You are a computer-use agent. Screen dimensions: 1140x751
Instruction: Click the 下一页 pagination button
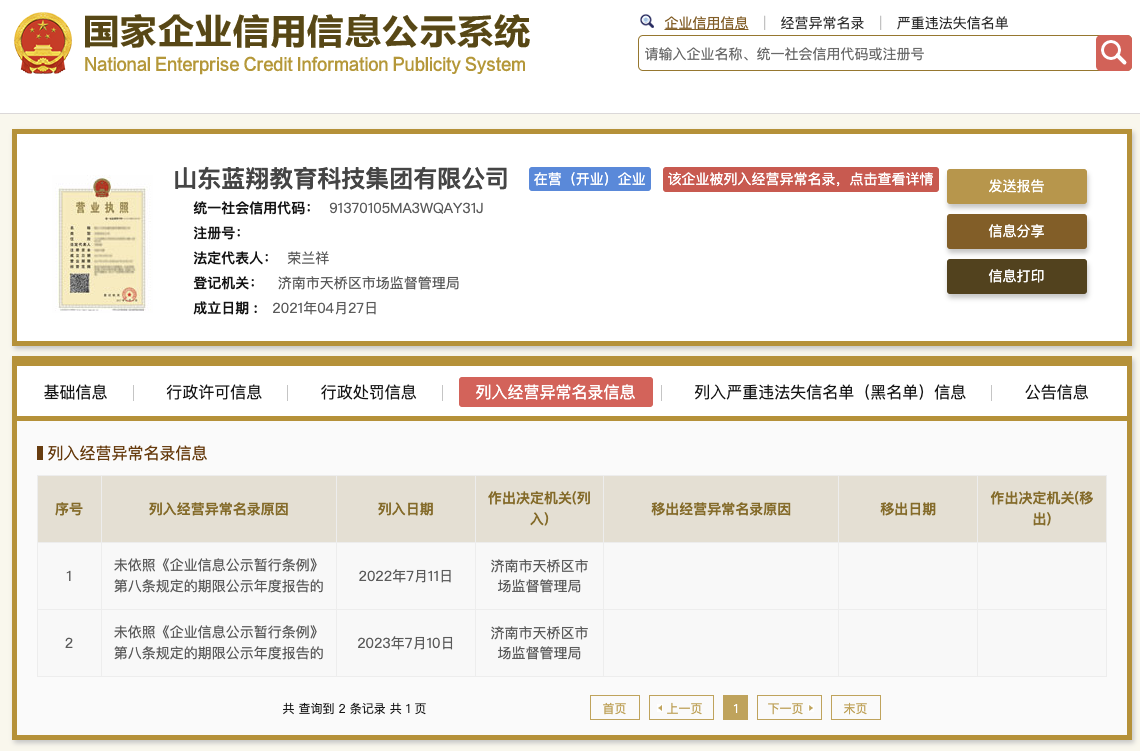point(790,708)
